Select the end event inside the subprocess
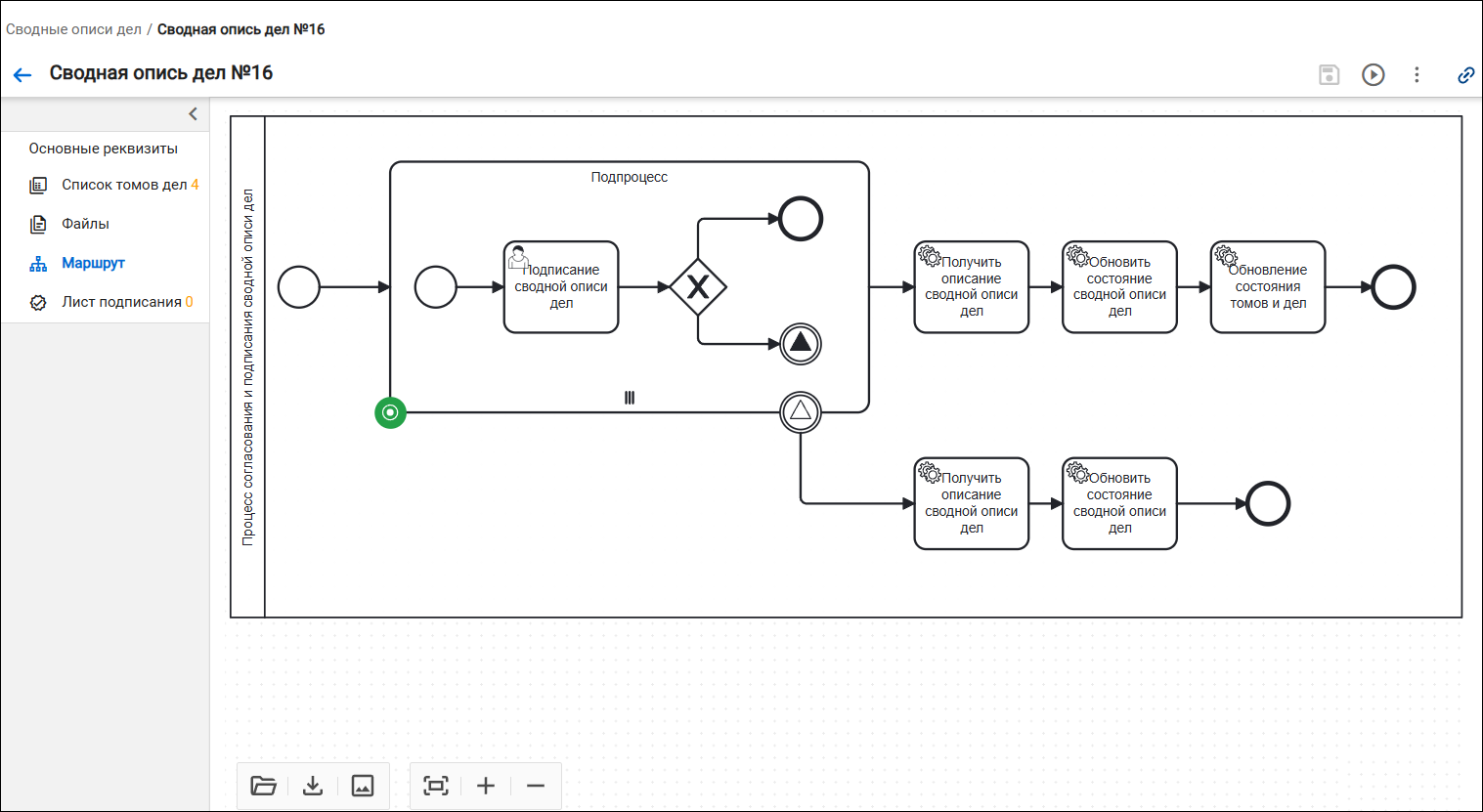1483x812 pixels. click(801, 219)
